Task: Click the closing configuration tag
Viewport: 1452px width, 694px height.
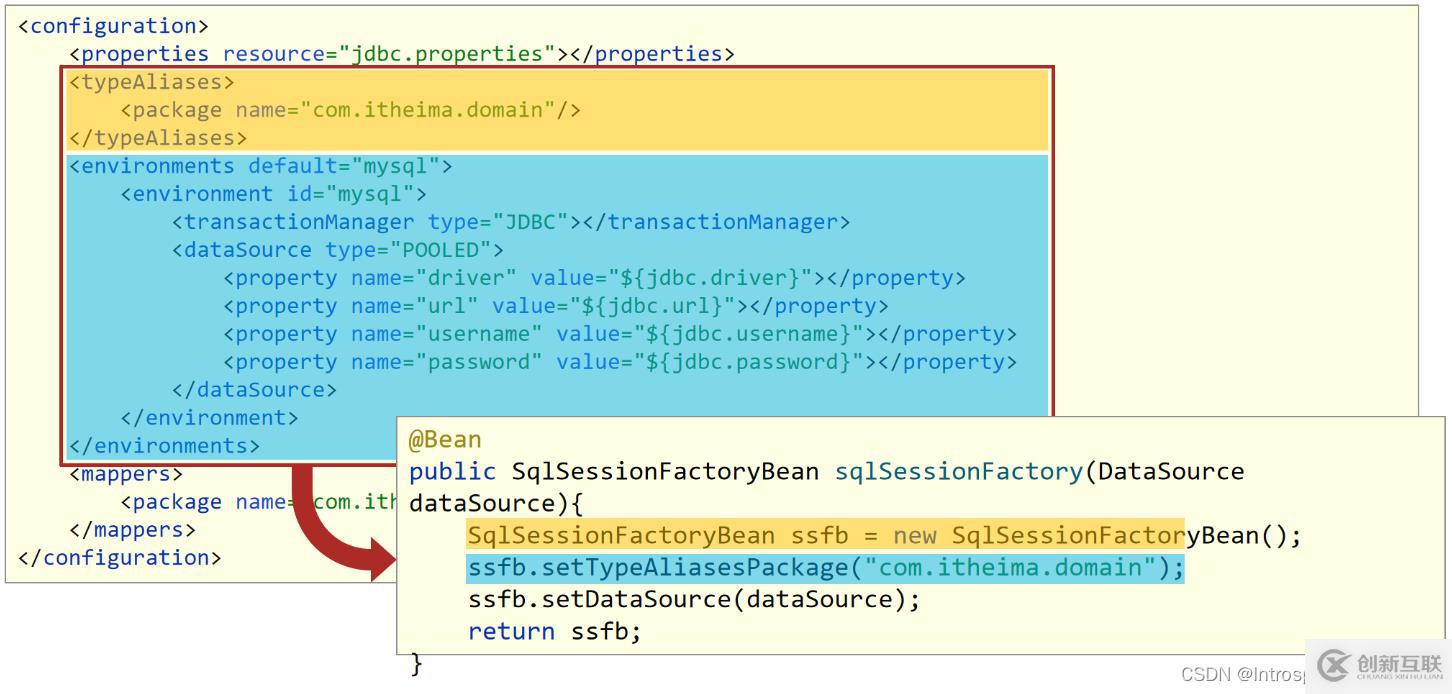Action: (120, 558)
